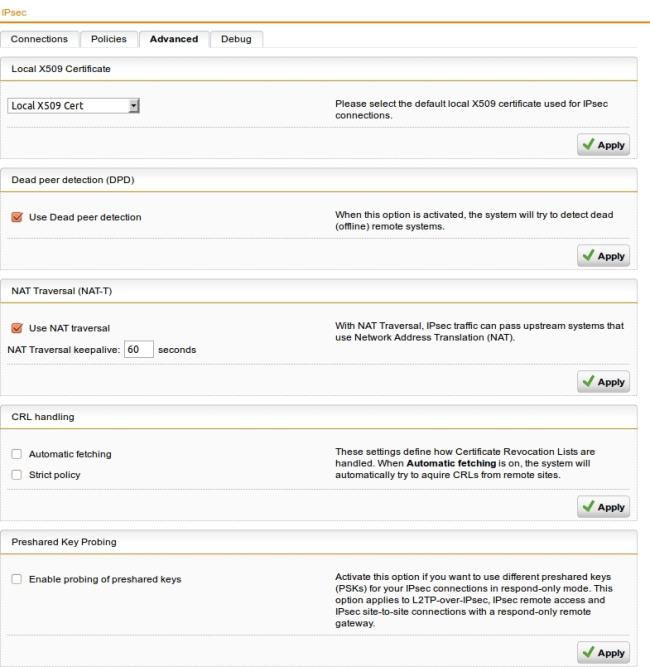
Task: Disable Use Dead peer detection checkbox
Action: tap(16, 217)
